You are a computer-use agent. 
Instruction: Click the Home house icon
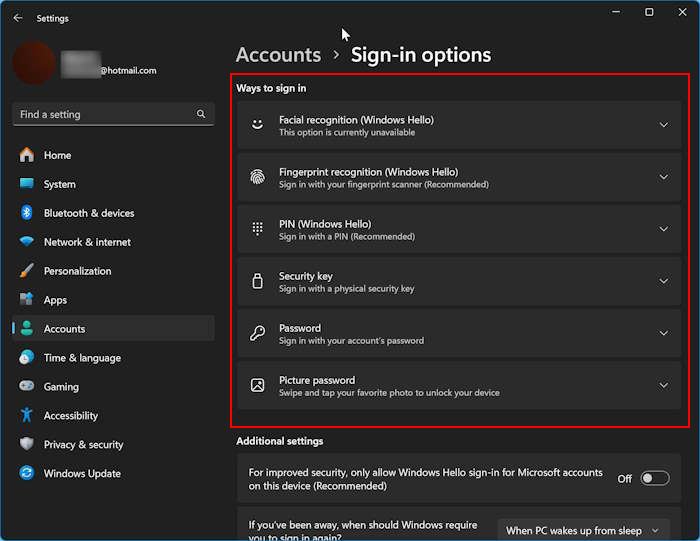click(27, 155)
